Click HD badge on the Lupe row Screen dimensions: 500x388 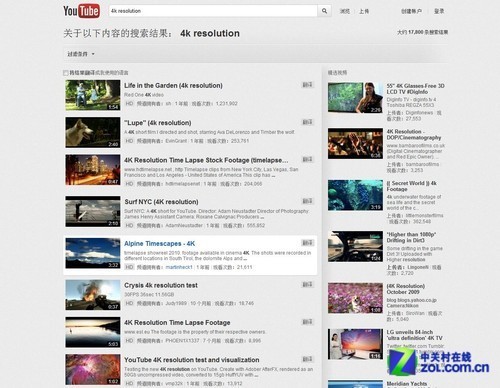point(129,141)
